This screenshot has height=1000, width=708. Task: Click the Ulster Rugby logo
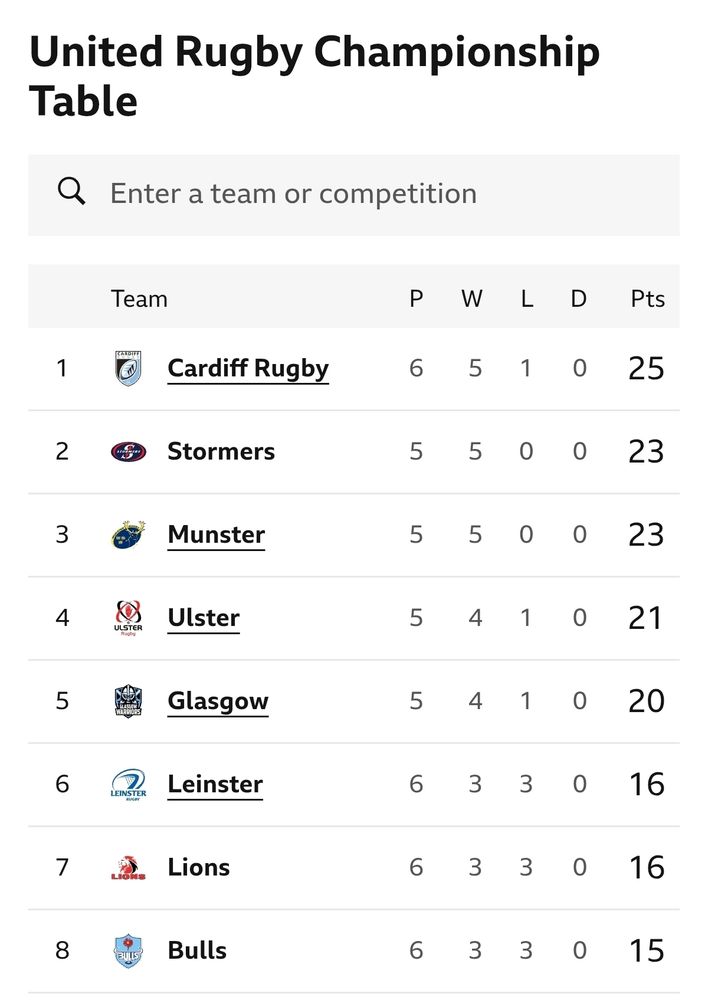click(128, 618)
